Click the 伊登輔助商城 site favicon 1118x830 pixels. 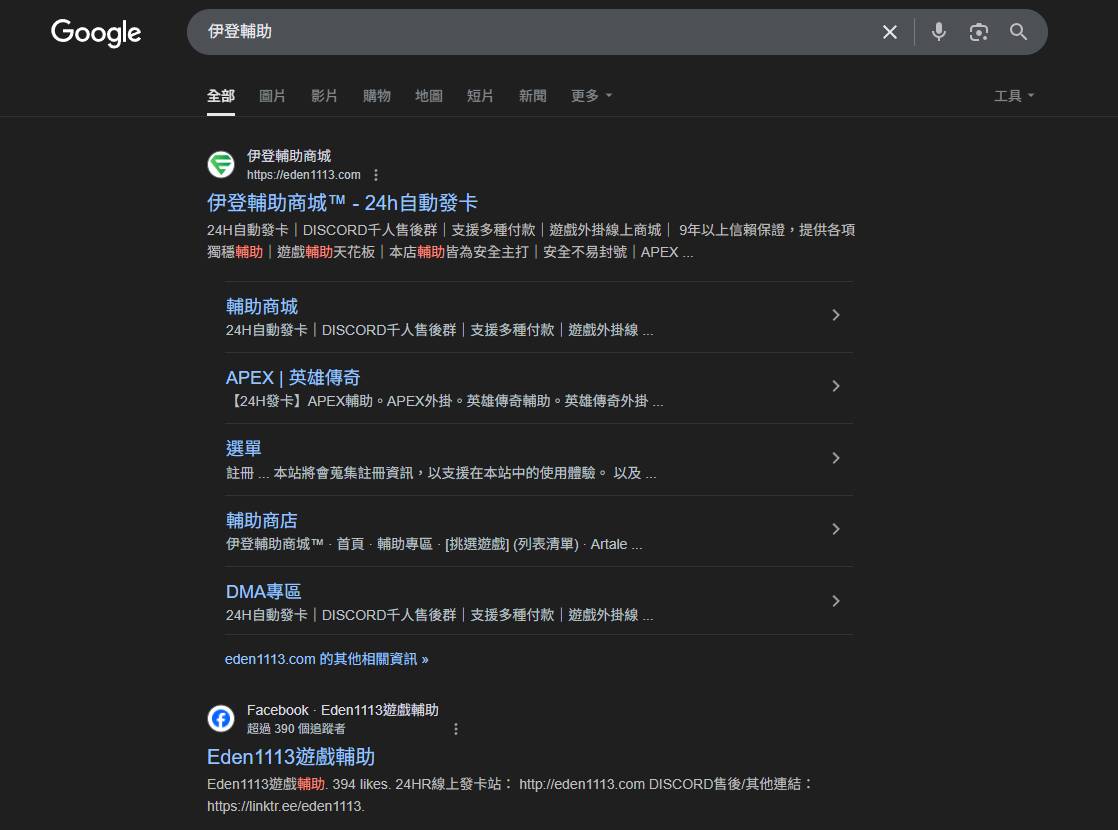(x=221, y=165)
